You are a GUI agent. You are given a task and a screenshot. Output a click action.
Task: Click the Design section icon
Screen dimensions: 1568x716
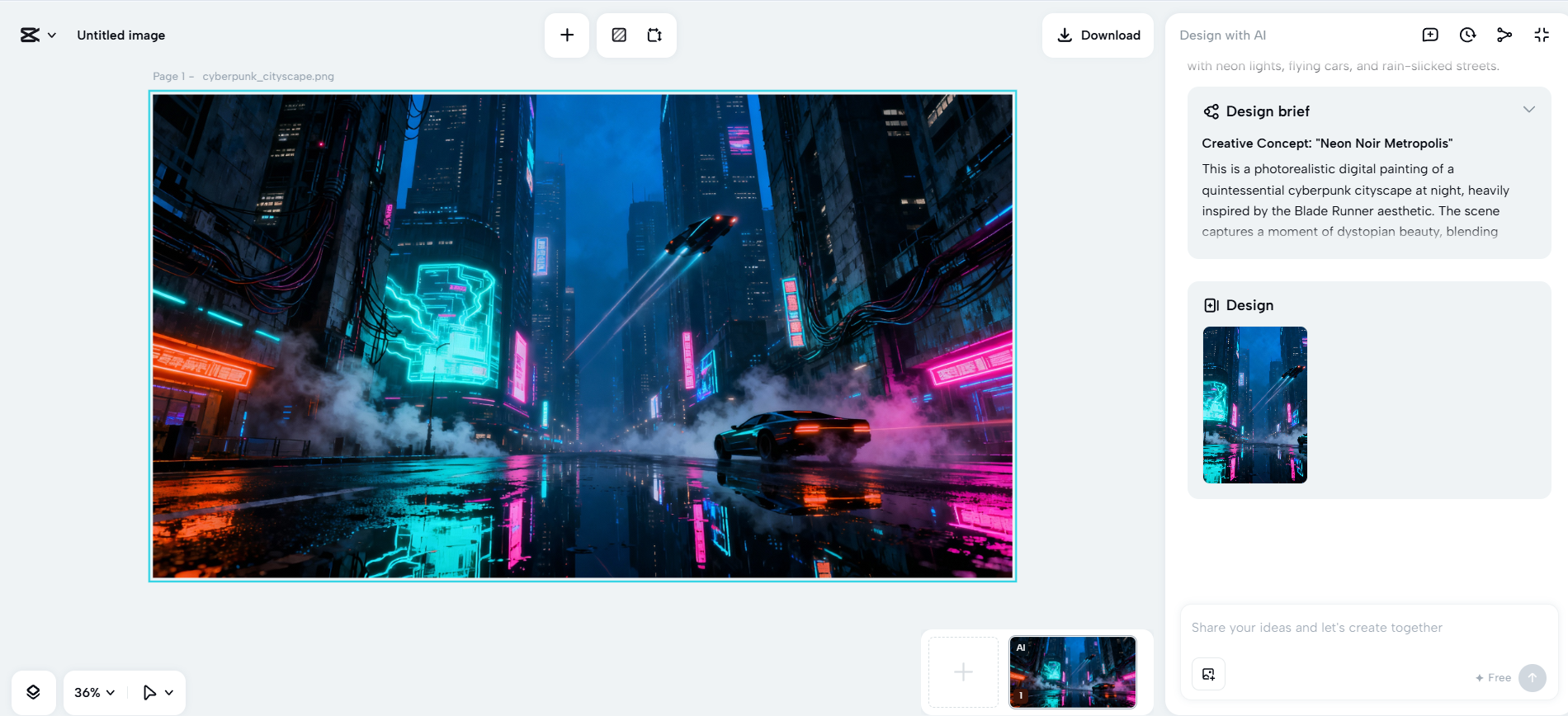(1211, 305)
